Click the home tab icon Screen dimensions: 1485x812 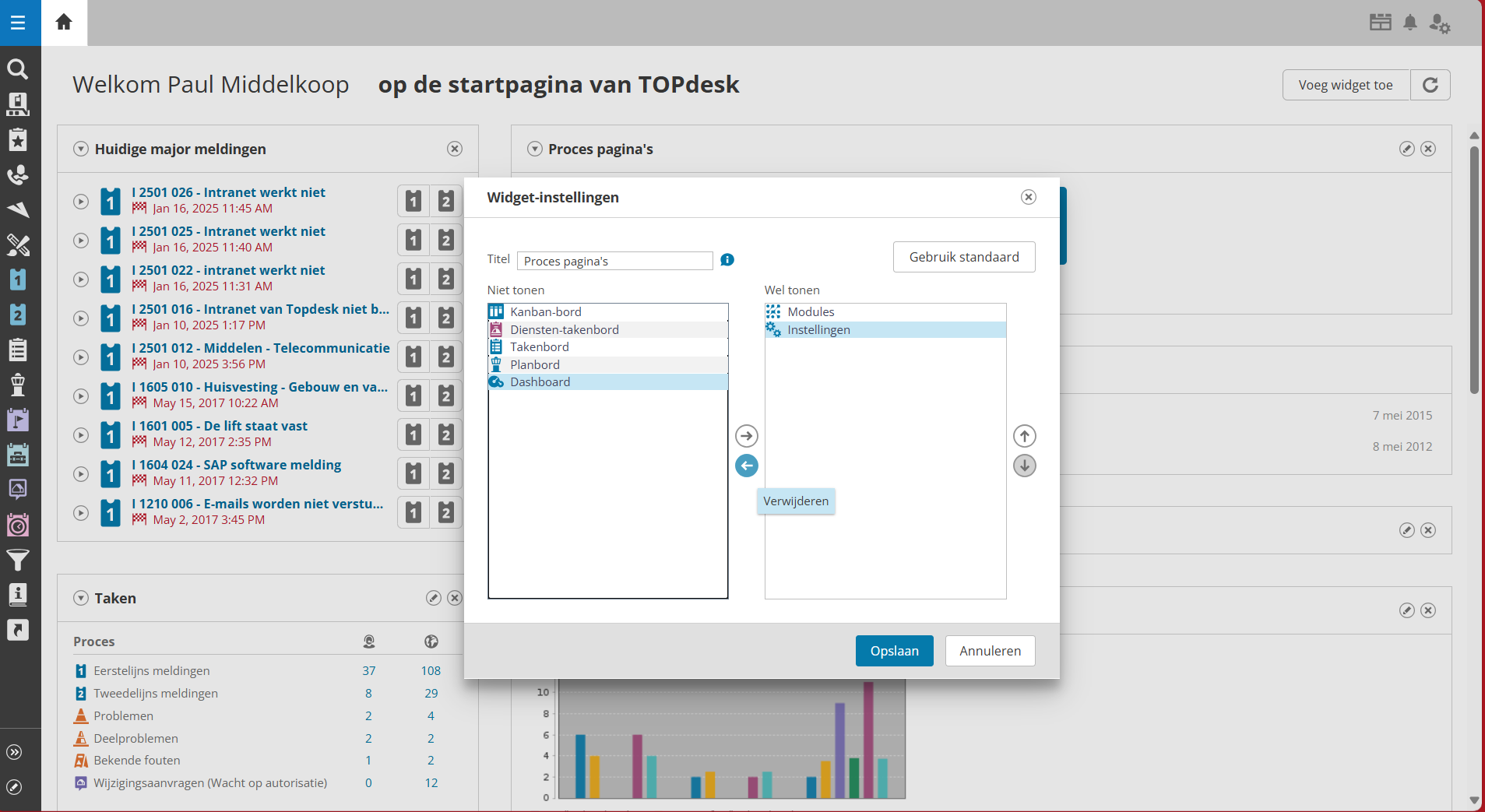click(64, 22)
